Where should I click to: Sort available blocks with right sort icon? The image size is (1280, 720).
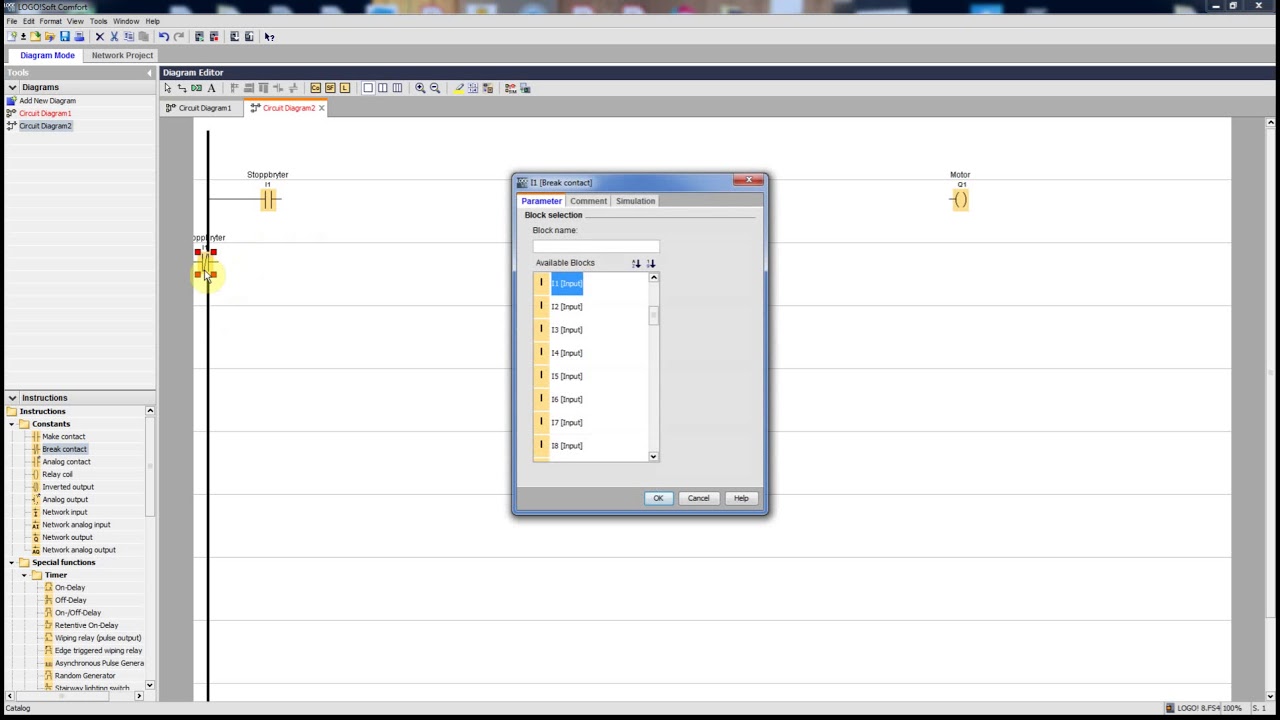coord(651,263)
